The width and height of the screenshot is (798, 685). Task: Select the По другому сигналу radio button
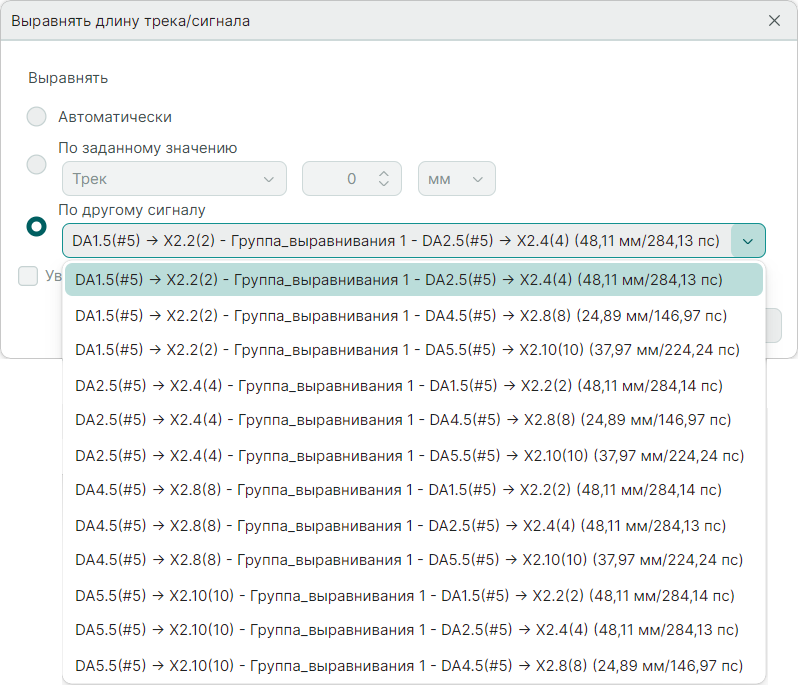[37, 227]
